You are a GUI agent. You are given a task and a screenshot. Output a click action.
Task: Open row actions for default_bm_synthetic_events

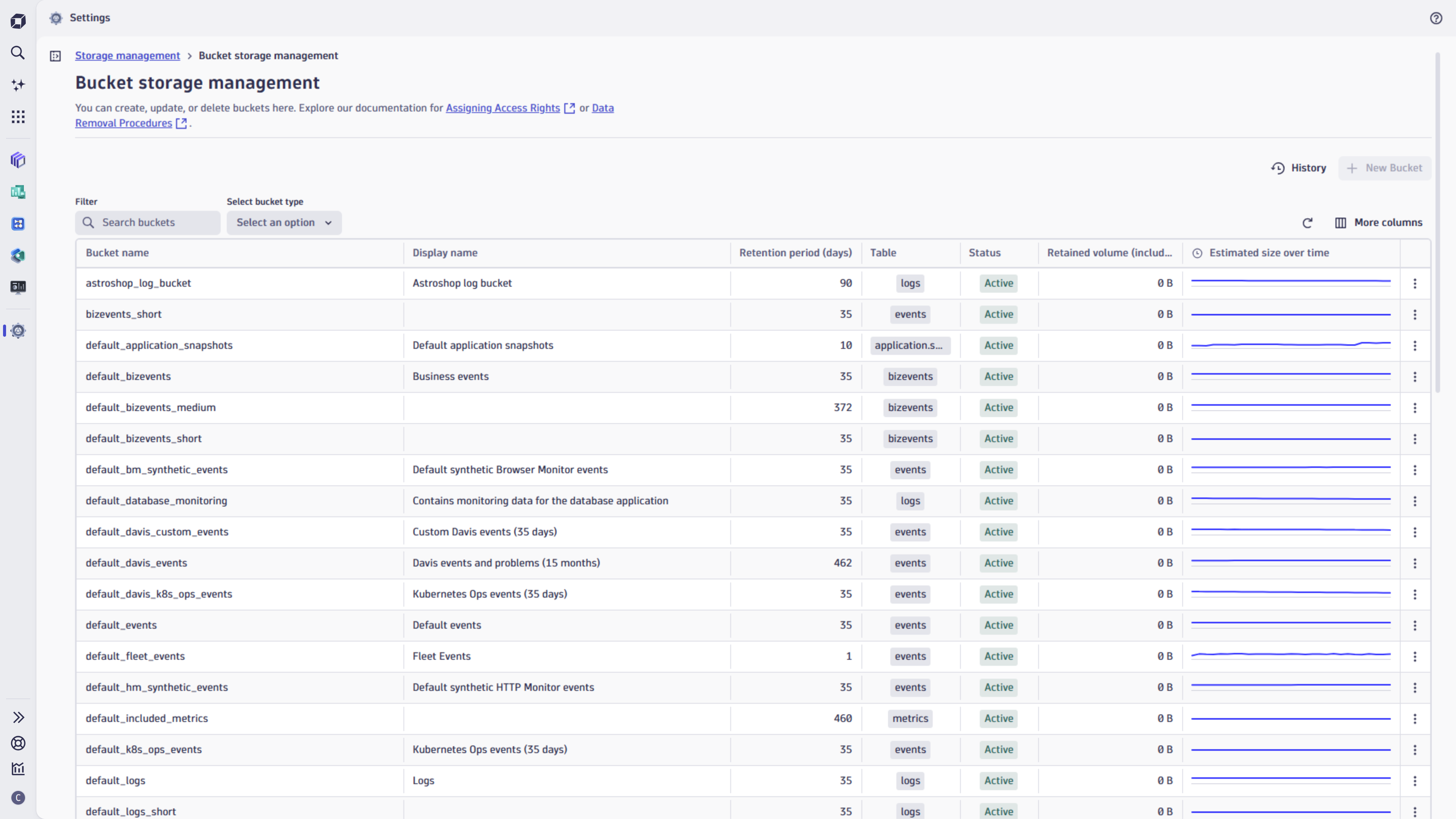click(1415, 470)
